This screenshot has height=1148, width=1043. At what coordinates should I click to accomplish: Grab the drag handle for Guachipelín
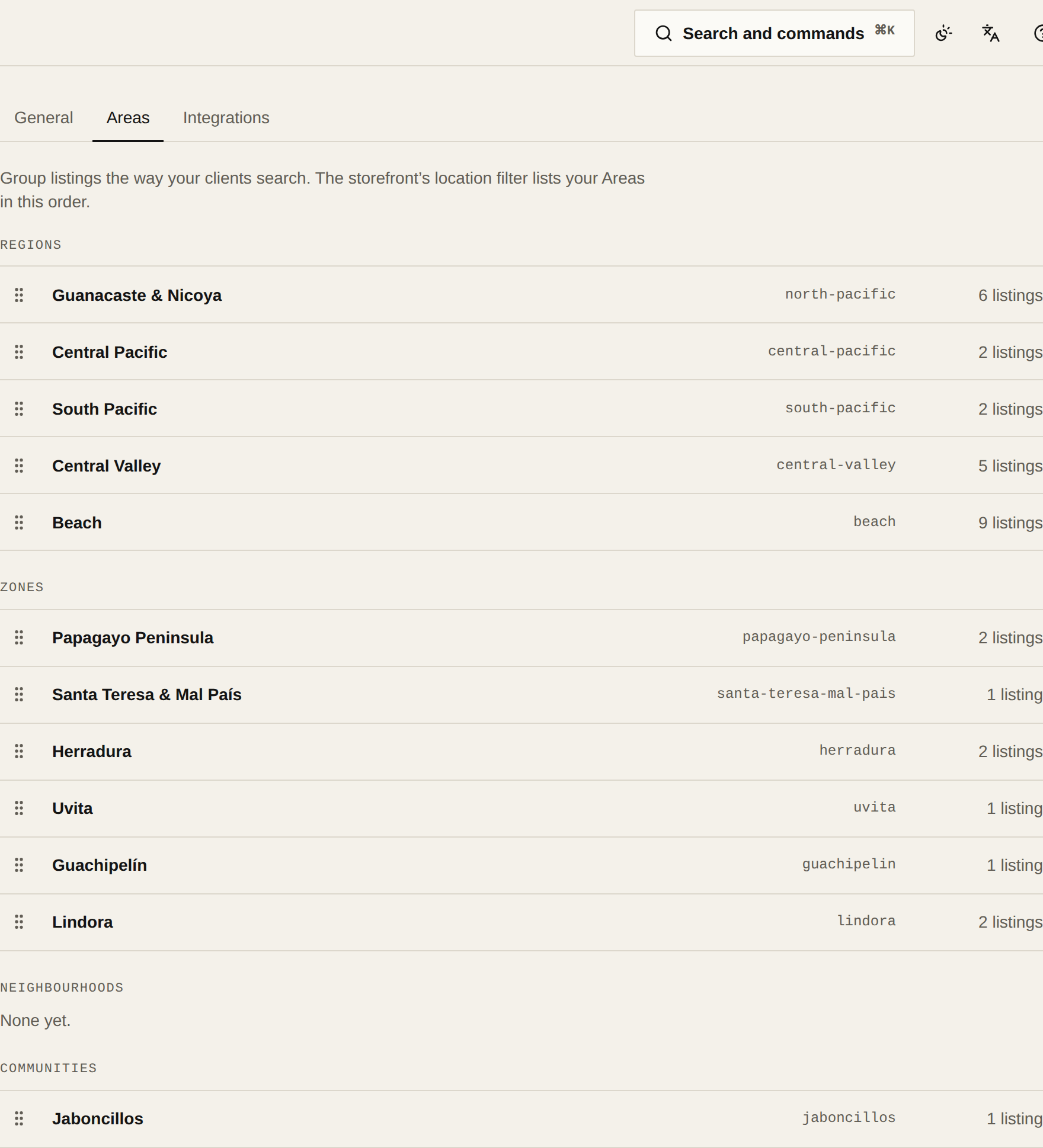[x=19, y=865]
